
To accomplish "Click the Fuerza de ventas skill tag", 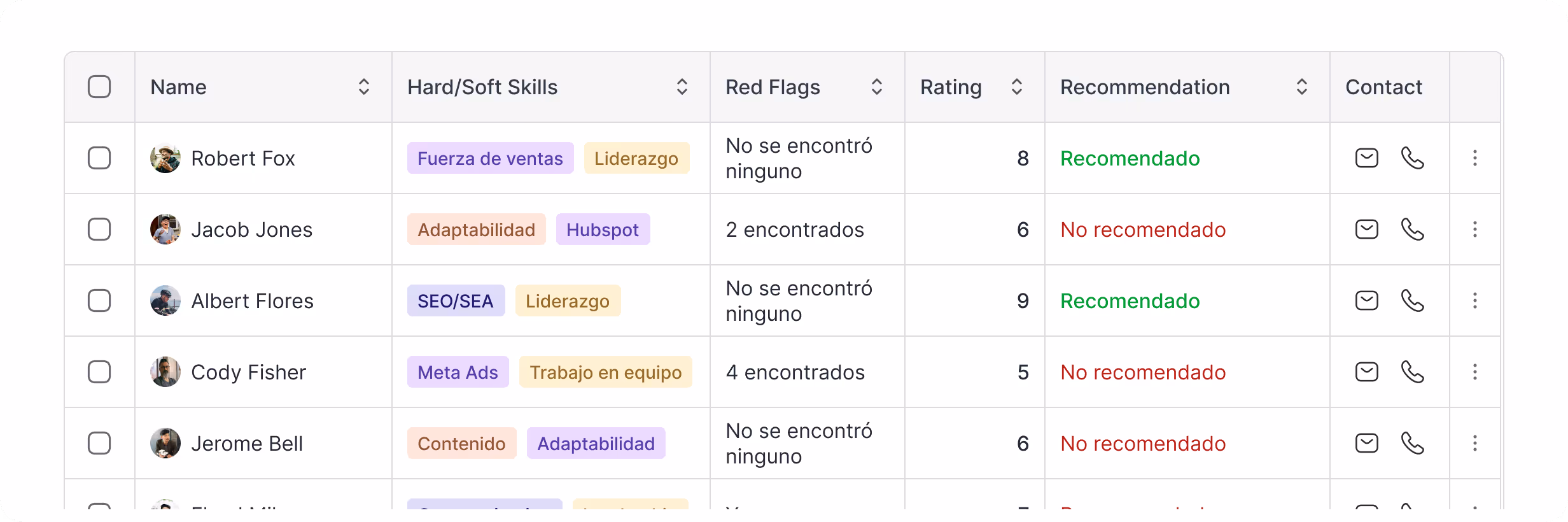I will [x=490, y=158].
